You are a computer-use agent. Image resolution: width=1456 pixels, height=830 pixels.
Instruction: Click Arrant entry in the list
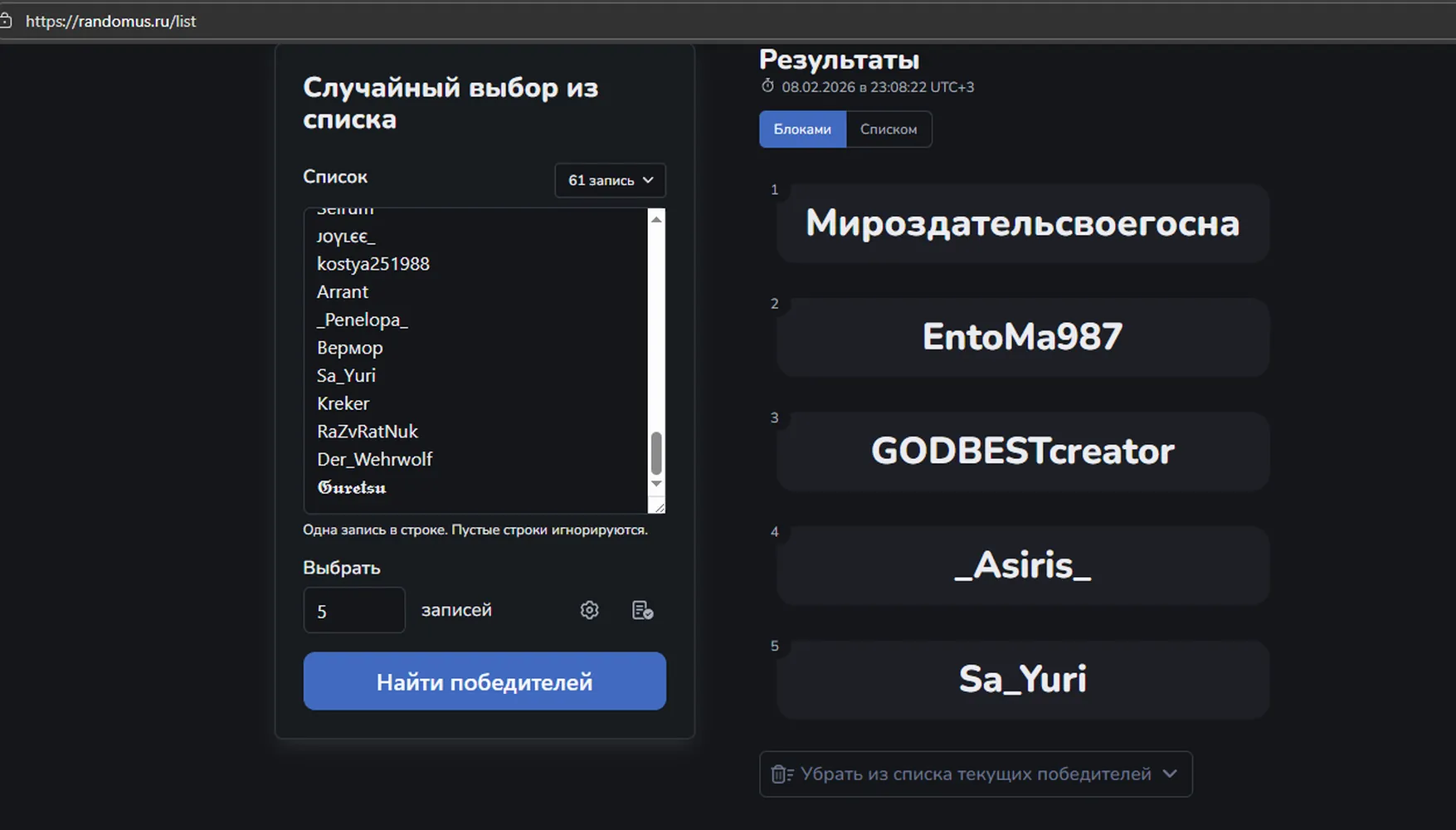point(343,292)
